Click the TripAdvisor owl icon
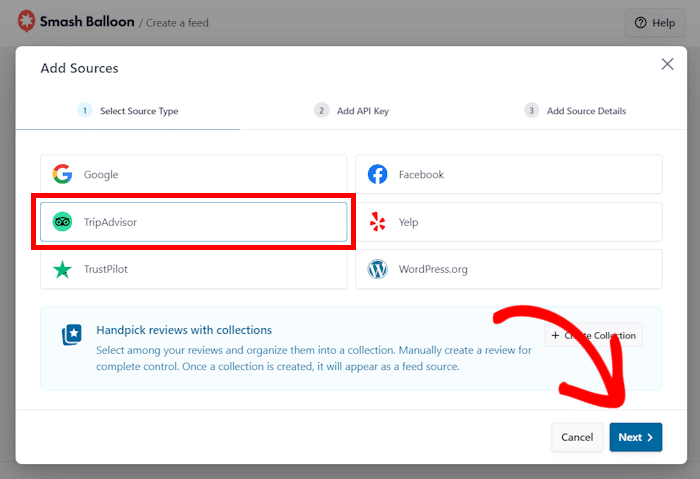The height and width of the screenshot is (479, 700). 63,222
